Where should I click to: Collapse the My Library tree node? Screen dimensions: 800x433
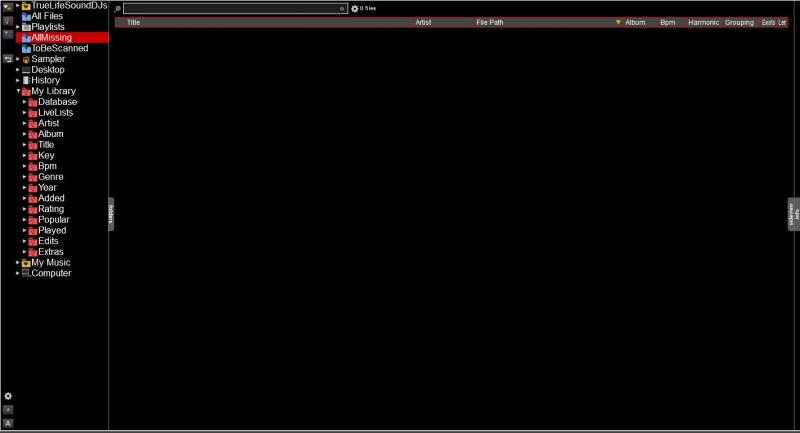click(x=18, y=91)
